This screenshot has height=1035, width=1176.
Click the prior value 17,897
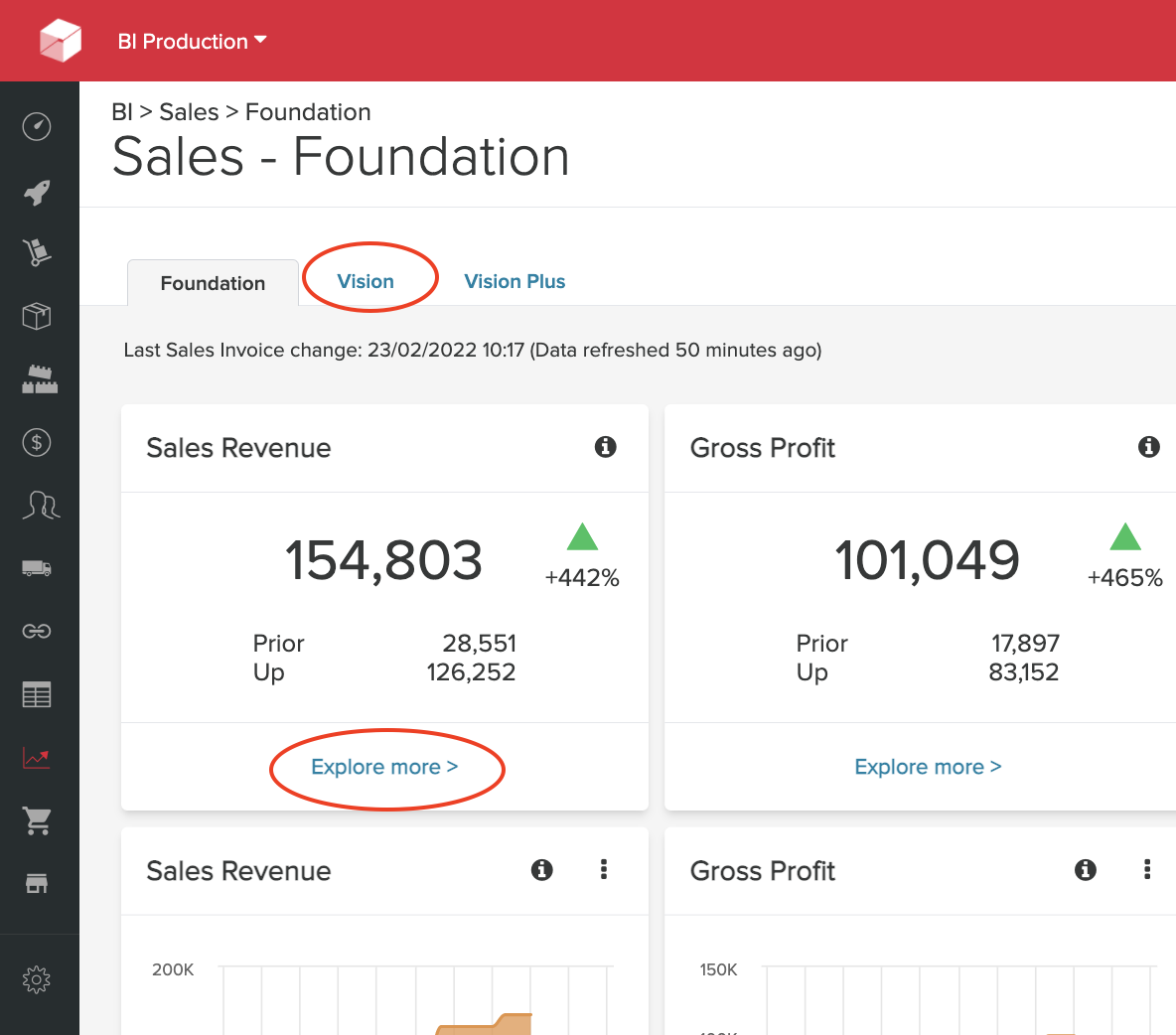click(1025, 644)
